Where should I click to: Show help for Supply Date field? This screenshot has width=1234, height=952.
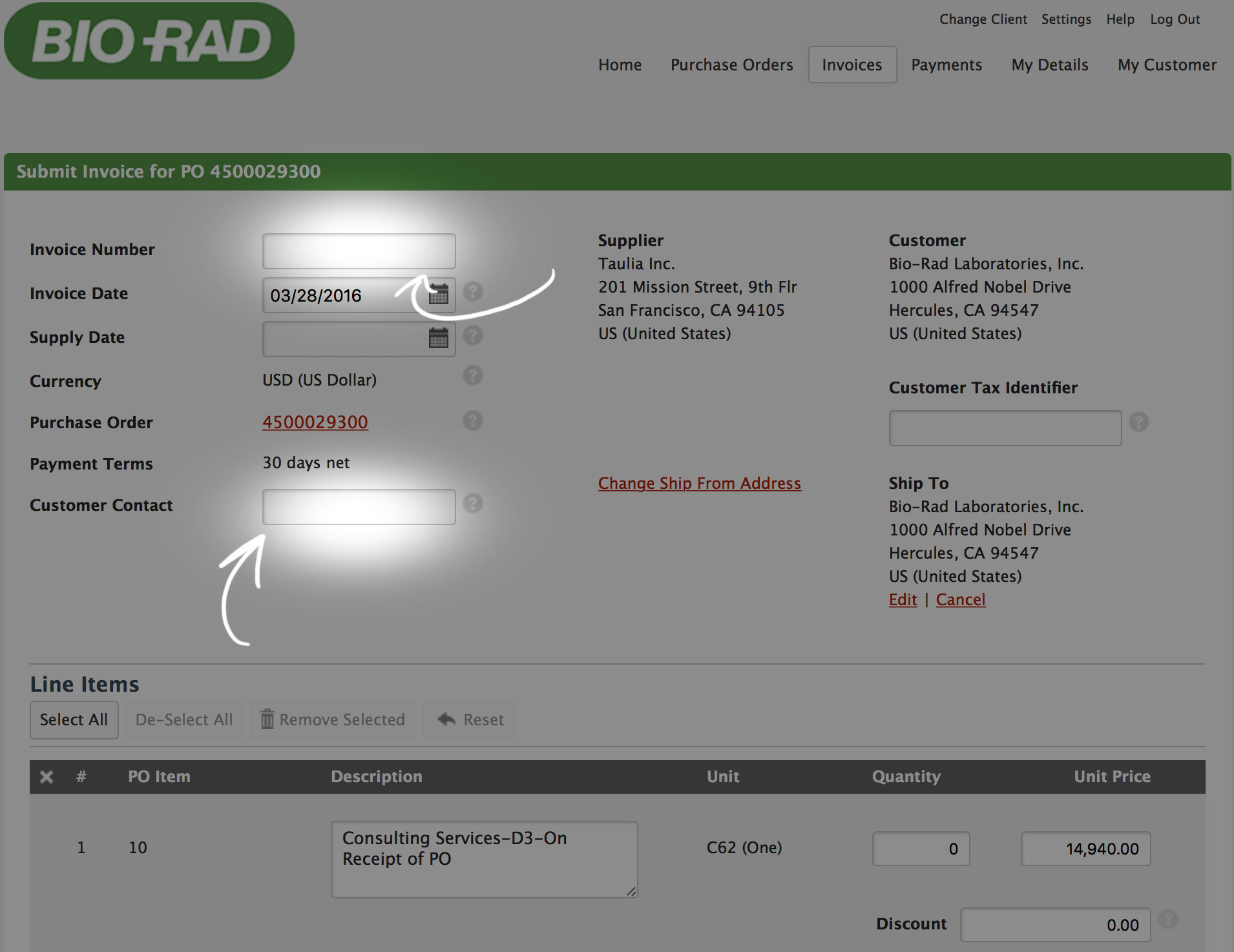(x=473, y=335)
